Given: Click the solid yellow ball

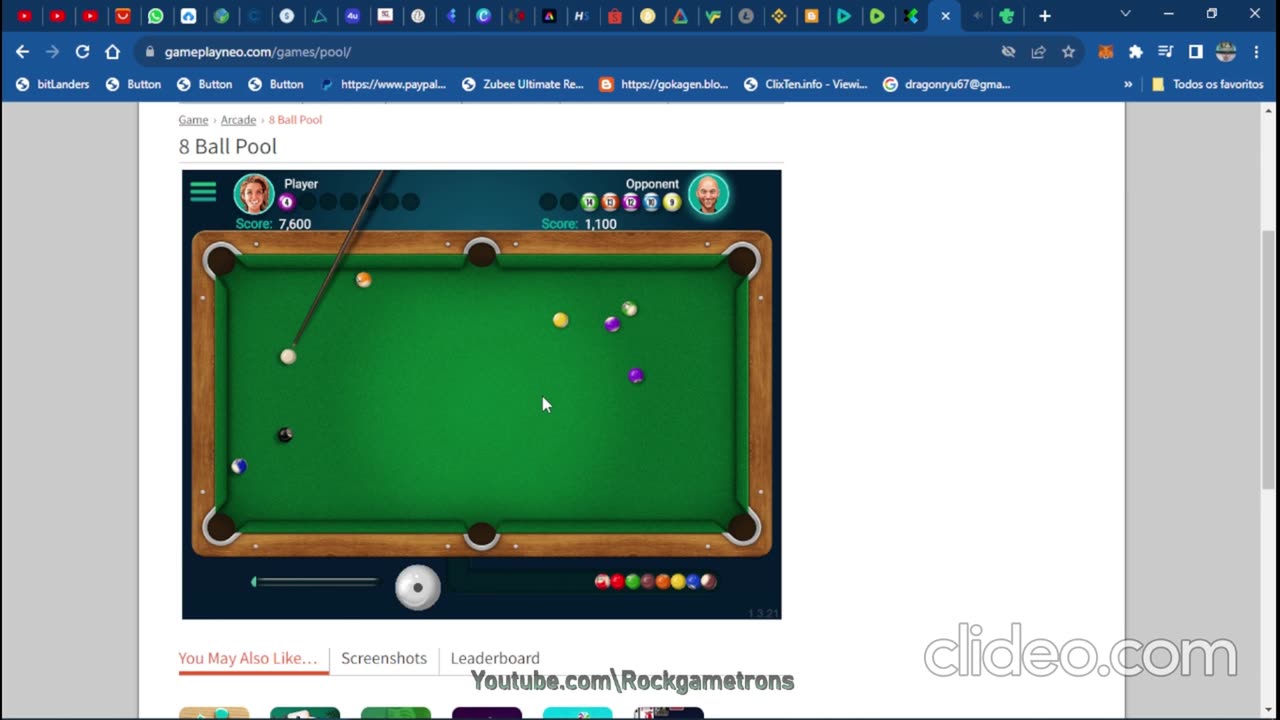Looking at the screenshot, I should tap(561, 320).
